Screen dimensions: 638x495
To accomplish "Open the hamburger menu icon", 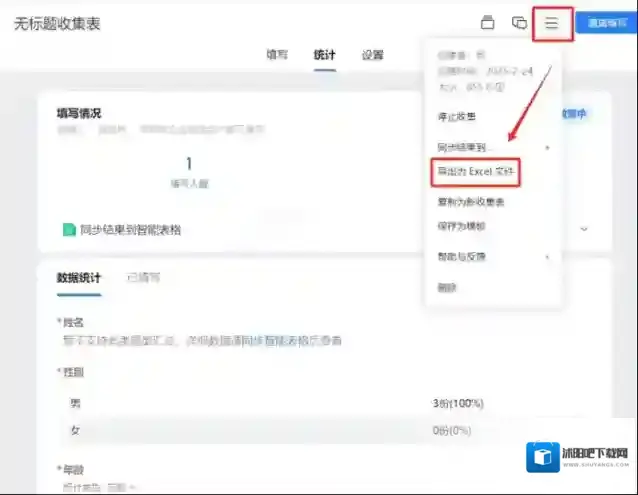I will tap(551, 23).
